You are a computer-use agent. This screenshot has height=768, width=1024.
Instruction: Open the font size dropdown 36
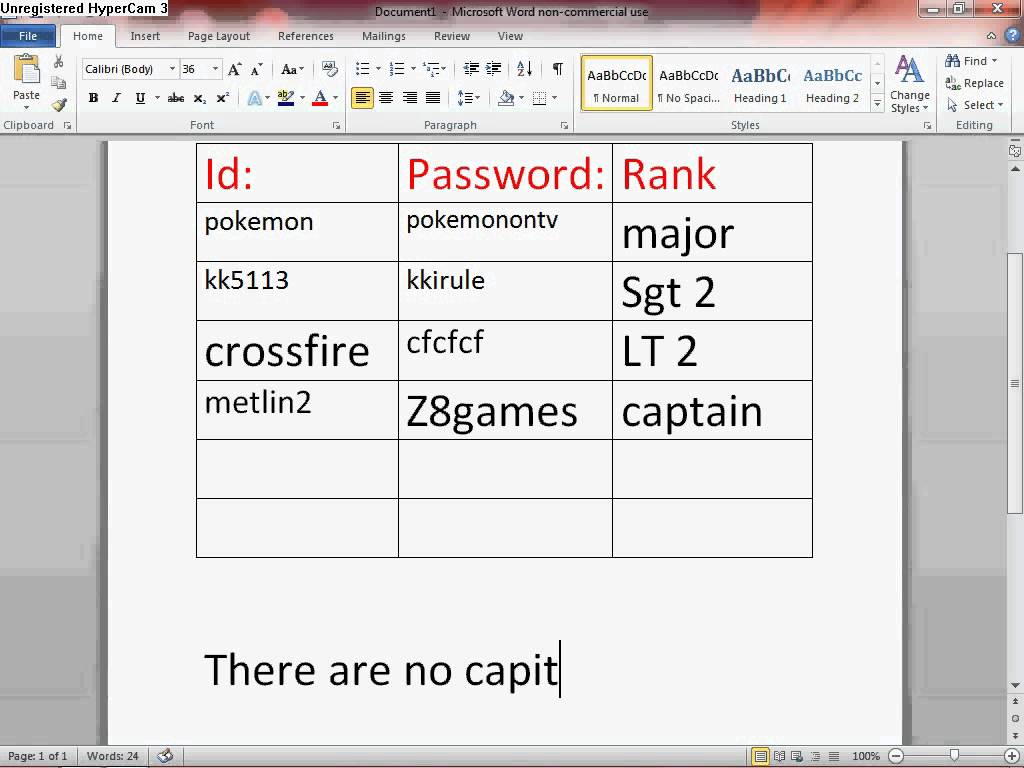[x=215, y=69]
